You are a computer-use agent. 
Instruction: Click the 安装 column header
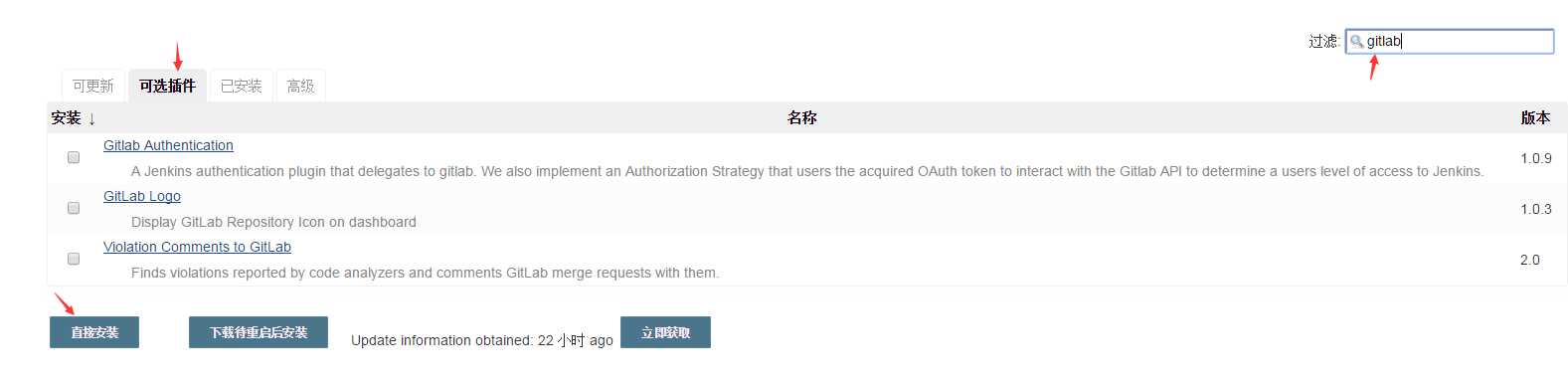click(66, 117)
